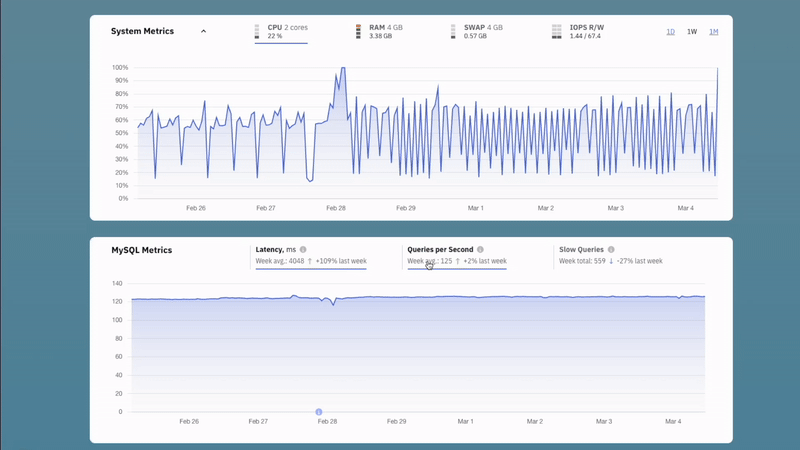The height and width of the screenshot is (450, 800).
Task: Click the MySQL Metrics title
Action: pos(141,250)
